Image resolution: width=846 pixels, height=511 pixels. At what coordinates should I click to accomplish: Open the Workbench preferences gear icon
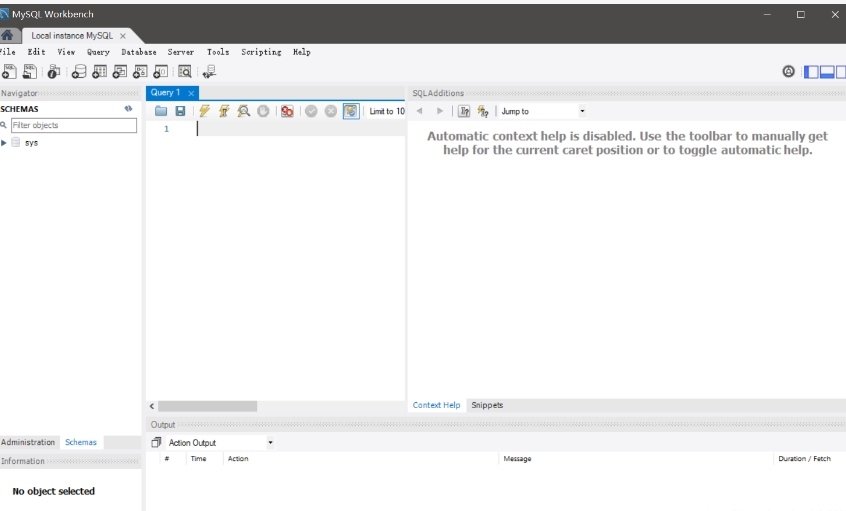point(789,71)
